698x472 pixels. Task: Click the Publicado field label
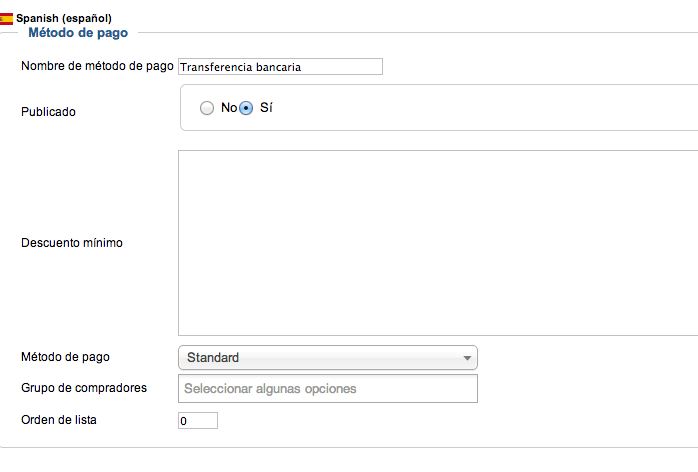[48, 112]
